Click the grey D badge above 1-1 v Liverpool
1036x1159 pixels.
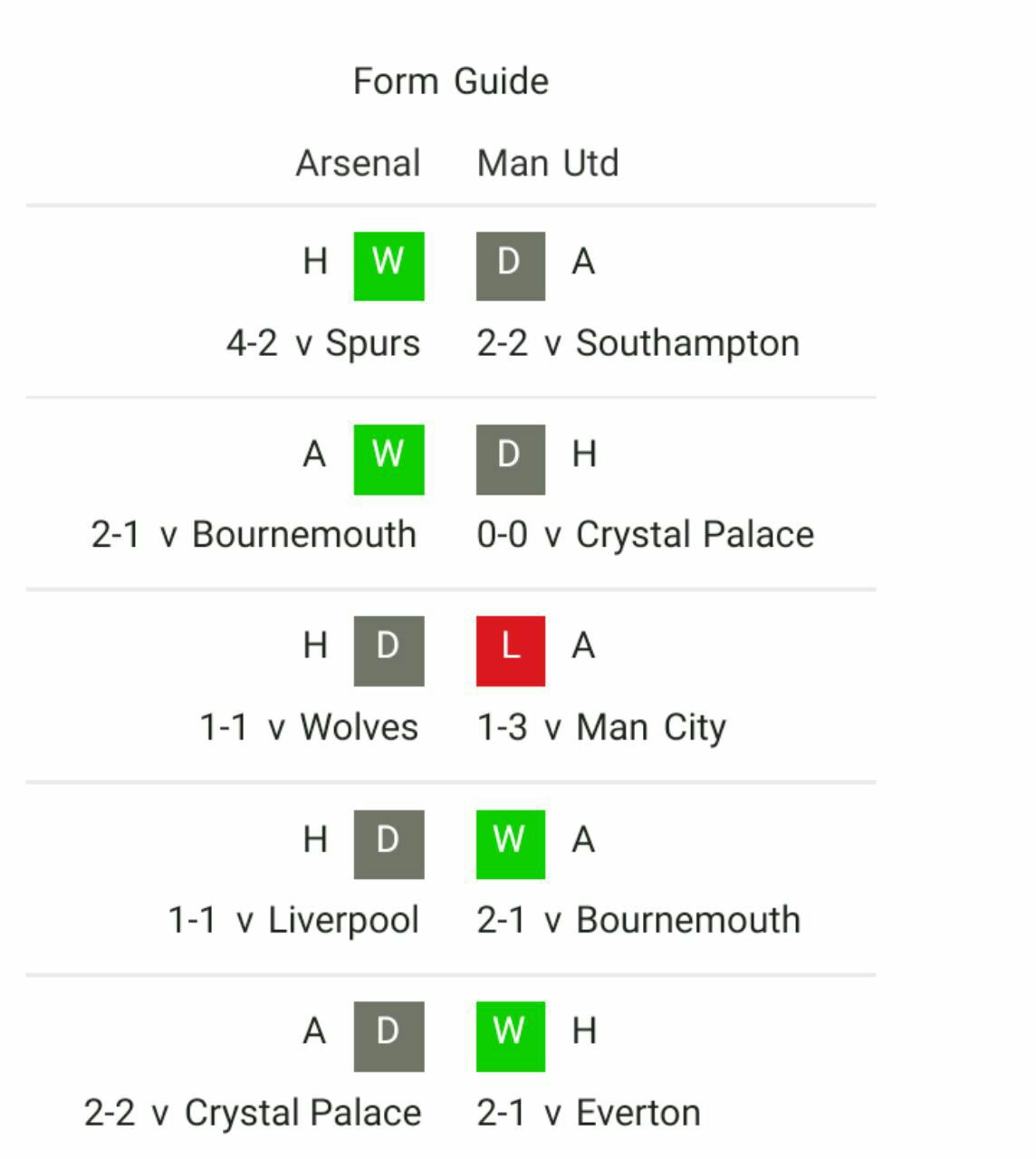pyautogui.click(x=388, y=844)
